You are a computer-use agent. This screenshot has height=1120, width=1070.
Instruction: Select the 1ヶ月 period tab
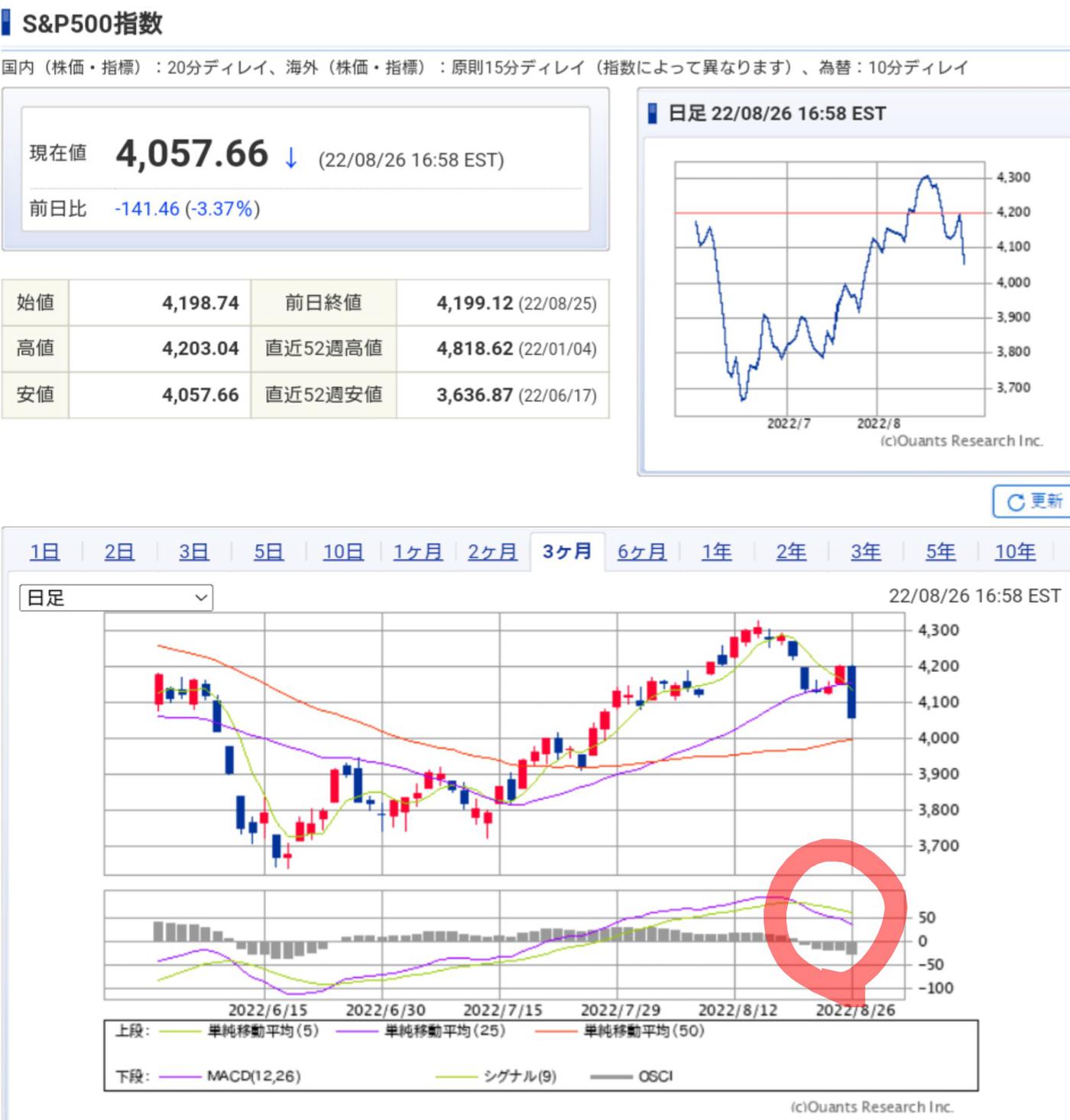click(x=417, y=551)
